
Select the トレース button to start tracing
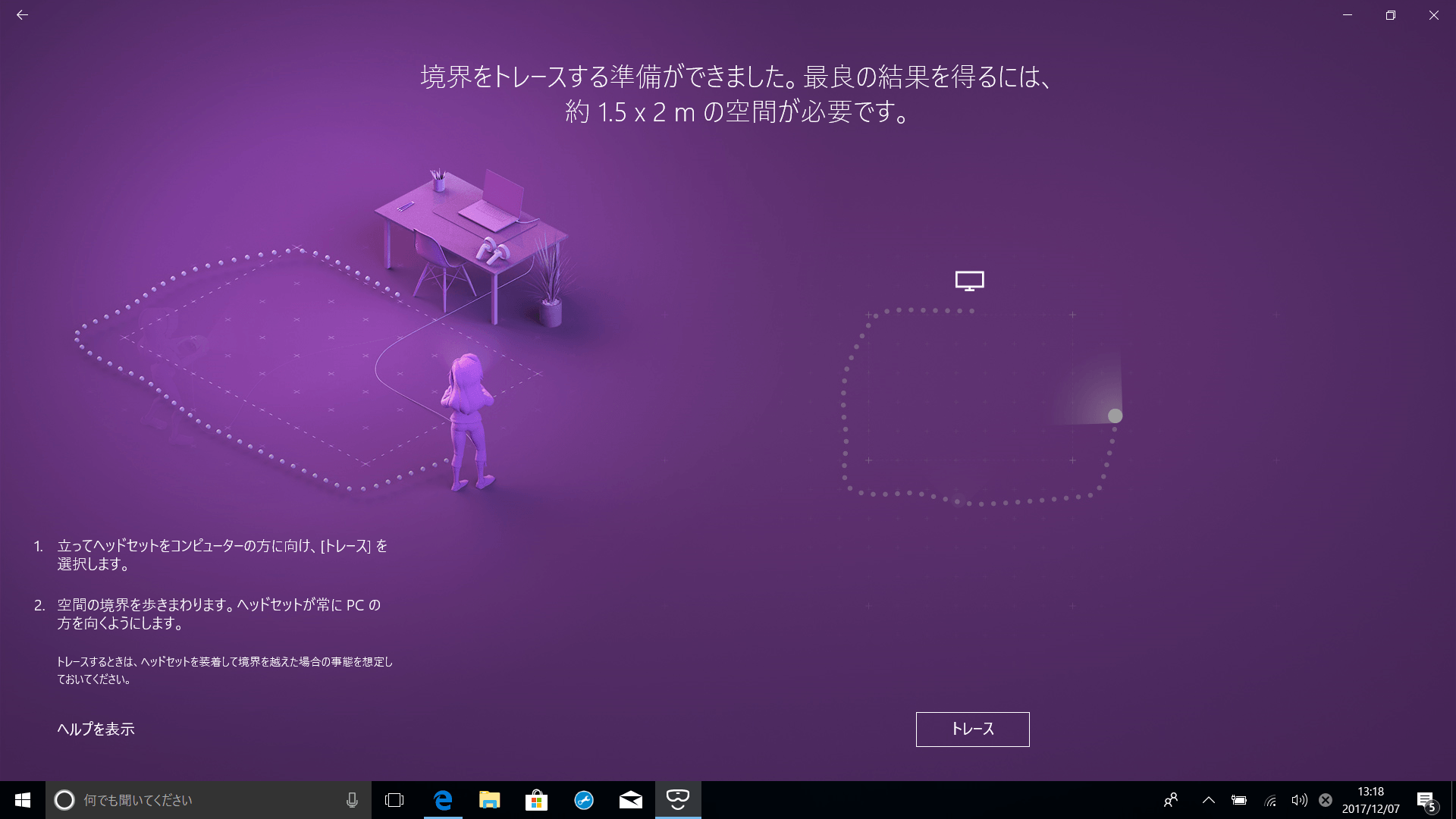[972, 729]
